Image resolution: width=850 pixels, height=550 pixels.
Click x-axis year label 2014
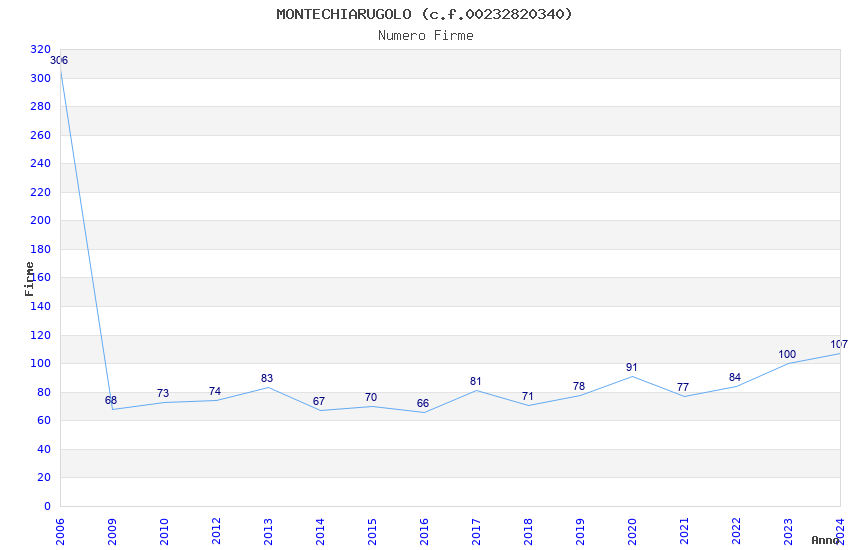(x=320, y=532)
